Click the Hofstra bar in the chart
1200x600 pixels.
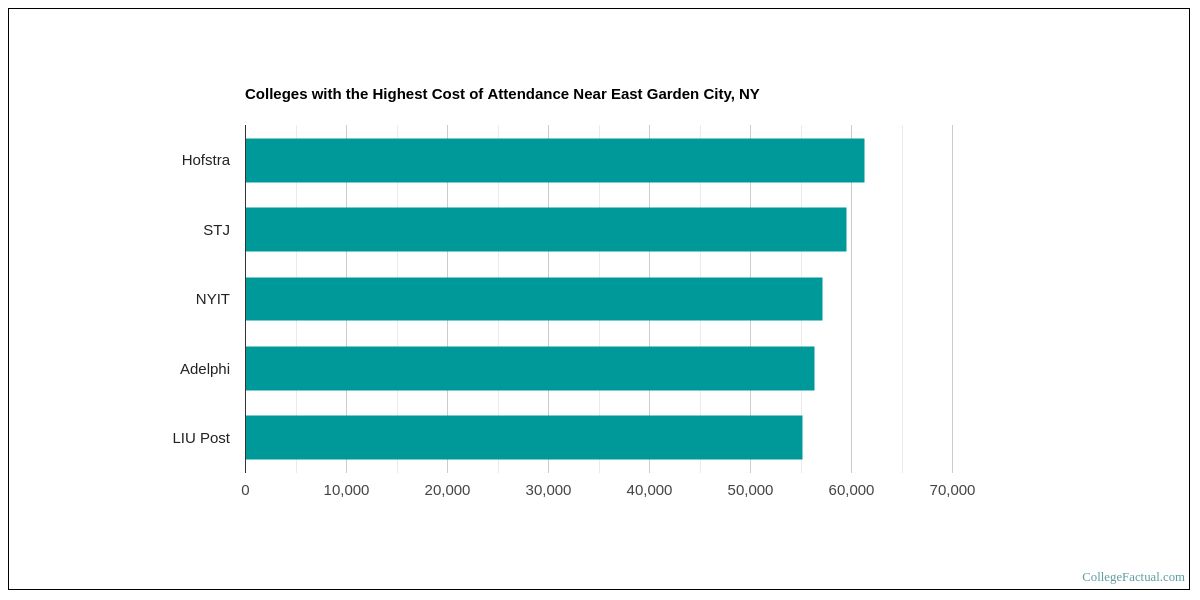[x=554, y=160]
